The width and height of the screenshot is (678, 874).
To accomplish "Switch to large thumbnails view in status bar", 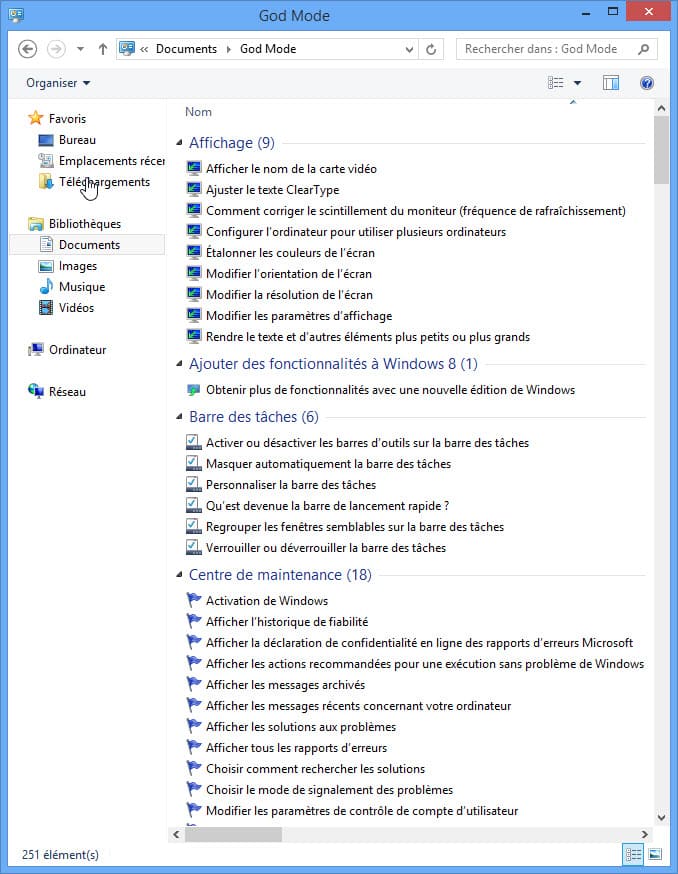I will [x=655, y=854].
